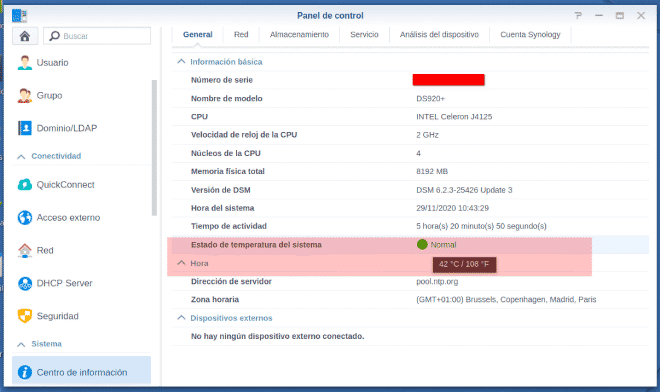
Task: Collapse the Dispositivos externos section
Action: (181, 317)
